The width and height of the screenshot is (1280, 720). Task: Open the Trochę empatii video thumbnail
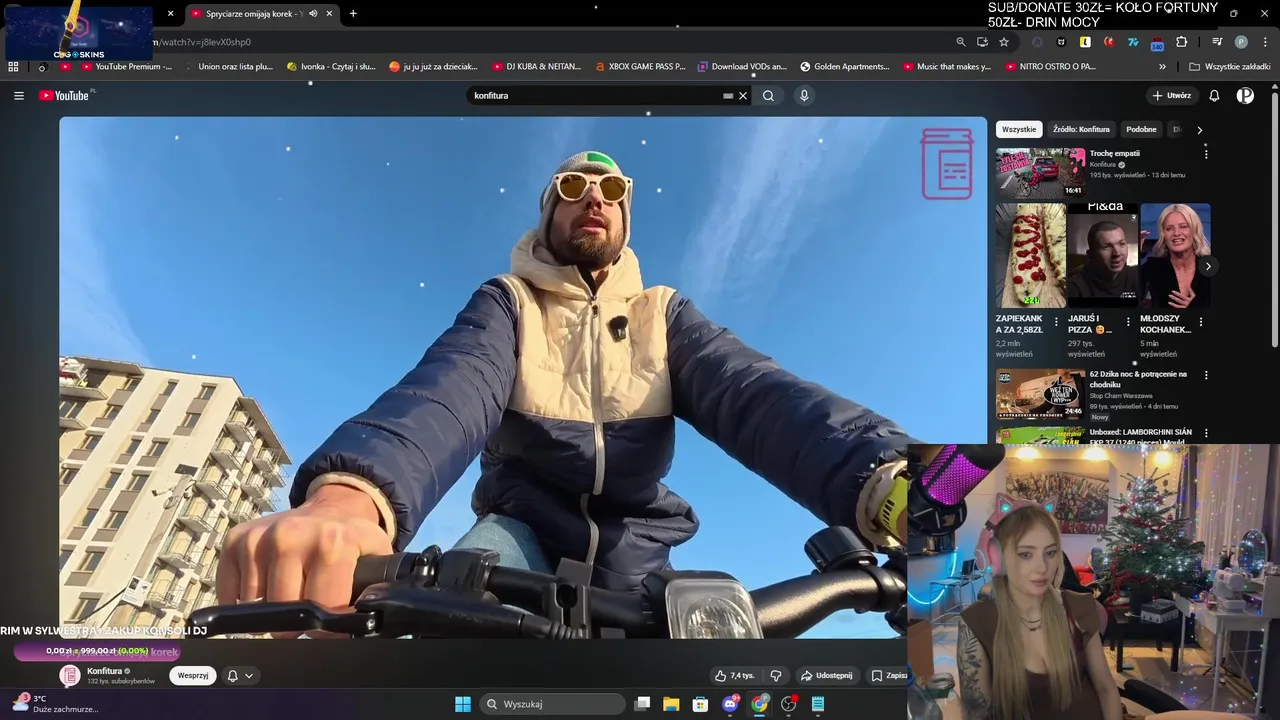coord(1040,172)
